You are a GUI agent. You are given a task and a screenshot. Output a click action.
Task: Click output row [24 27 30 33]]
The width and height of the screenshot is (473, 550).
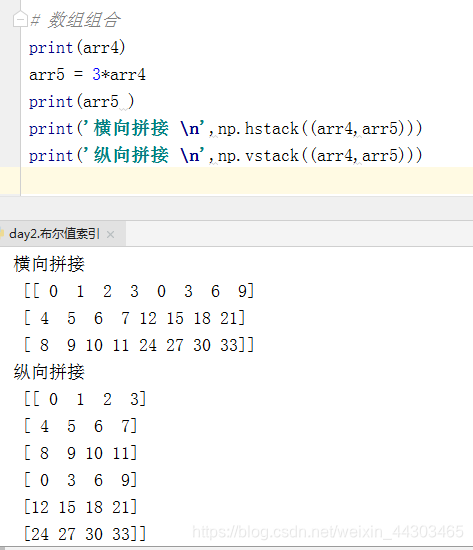[x=85, y=534]
